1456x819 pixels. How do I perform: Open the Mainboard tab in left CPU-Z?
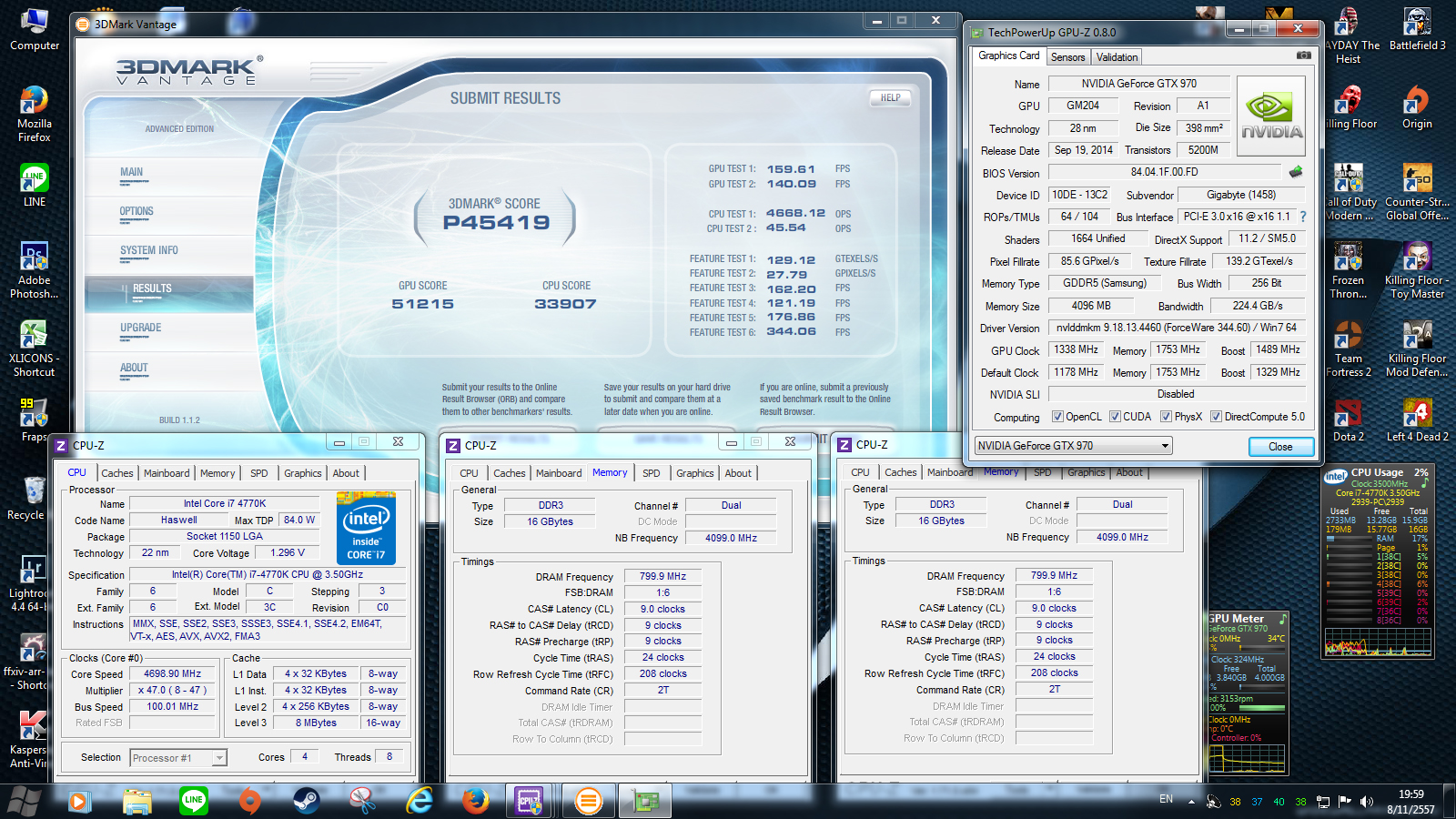click(x=167, y=473)
